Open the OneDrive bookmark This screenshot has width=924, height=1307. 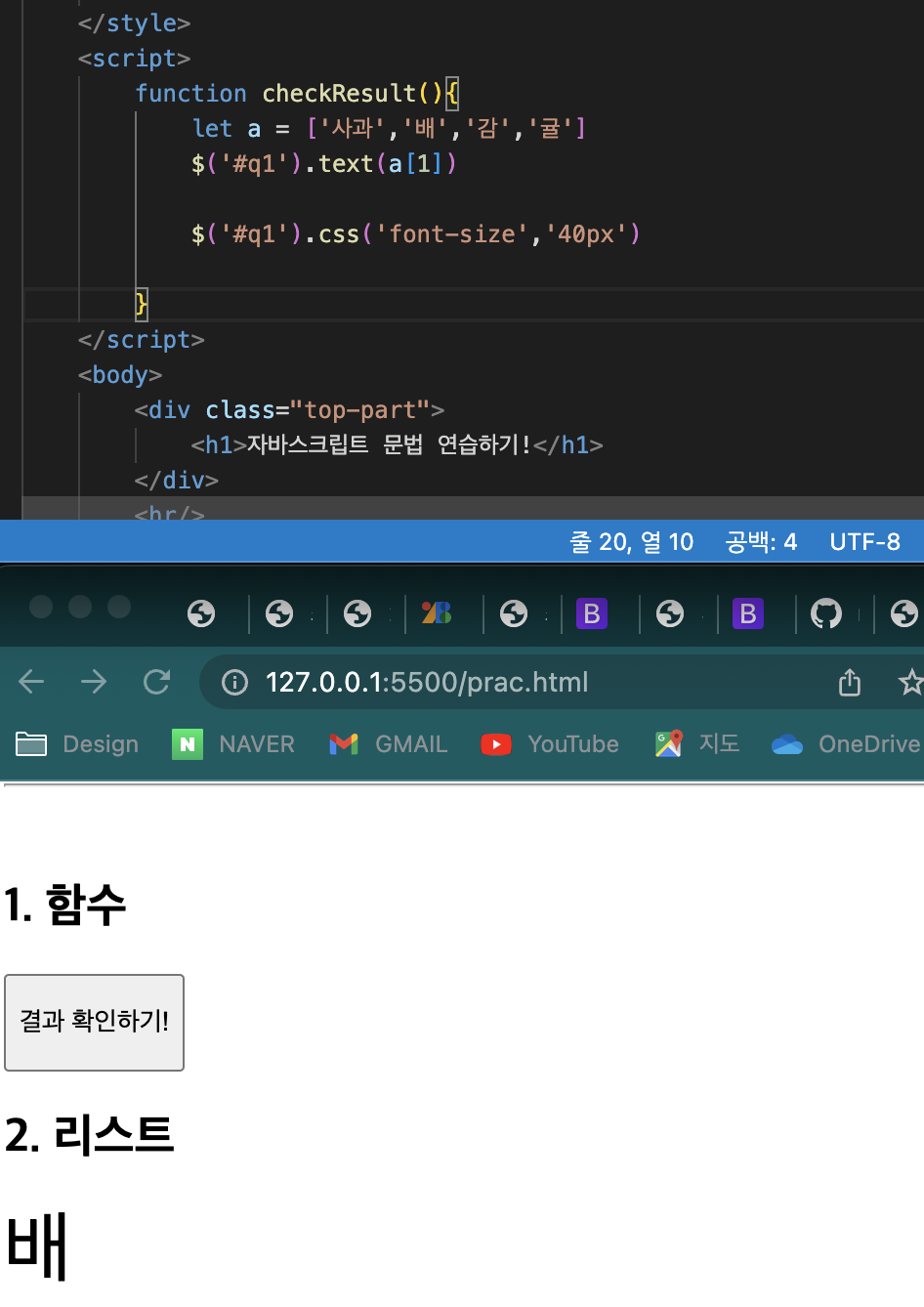click(x=846, y=744)
